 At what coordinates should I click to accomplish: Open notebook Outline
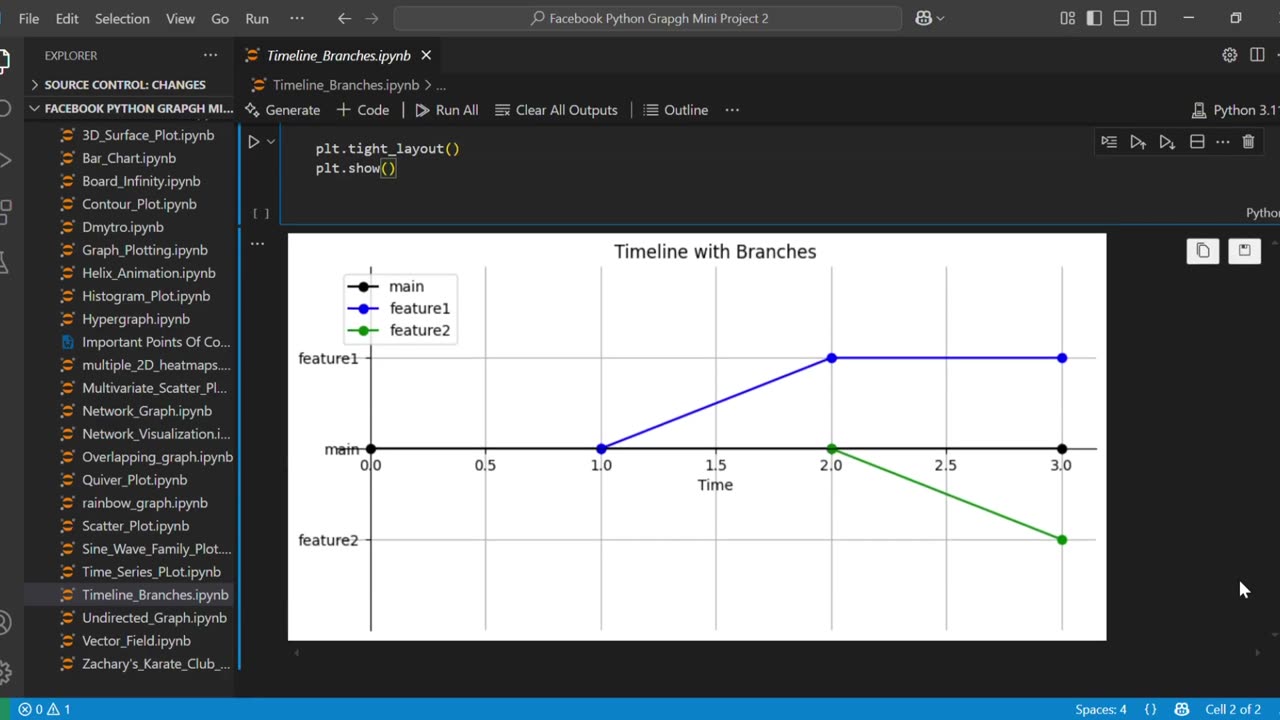(x=676, y=110)
